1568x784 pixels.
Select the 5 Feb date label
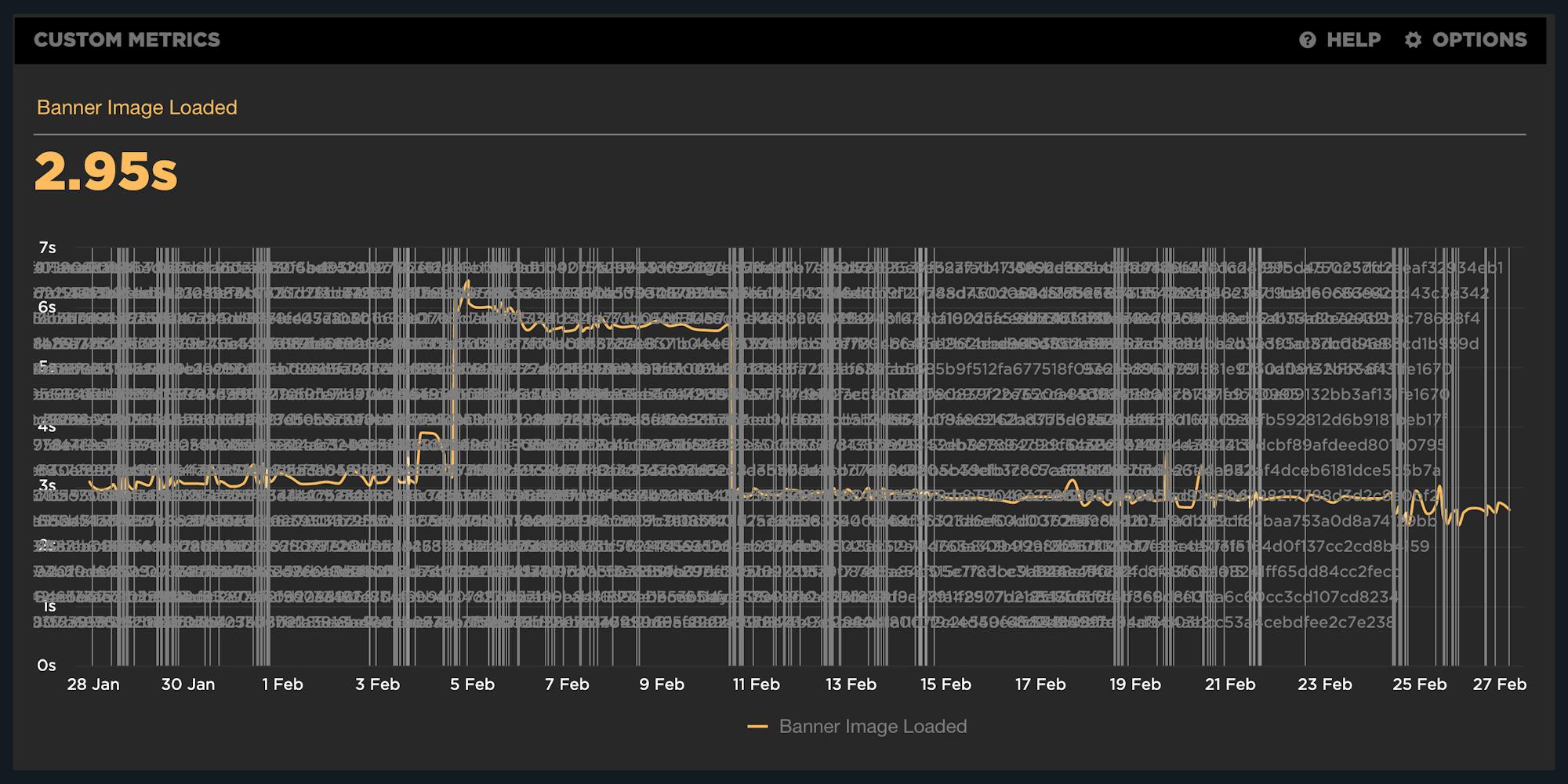tap(472, 684)
